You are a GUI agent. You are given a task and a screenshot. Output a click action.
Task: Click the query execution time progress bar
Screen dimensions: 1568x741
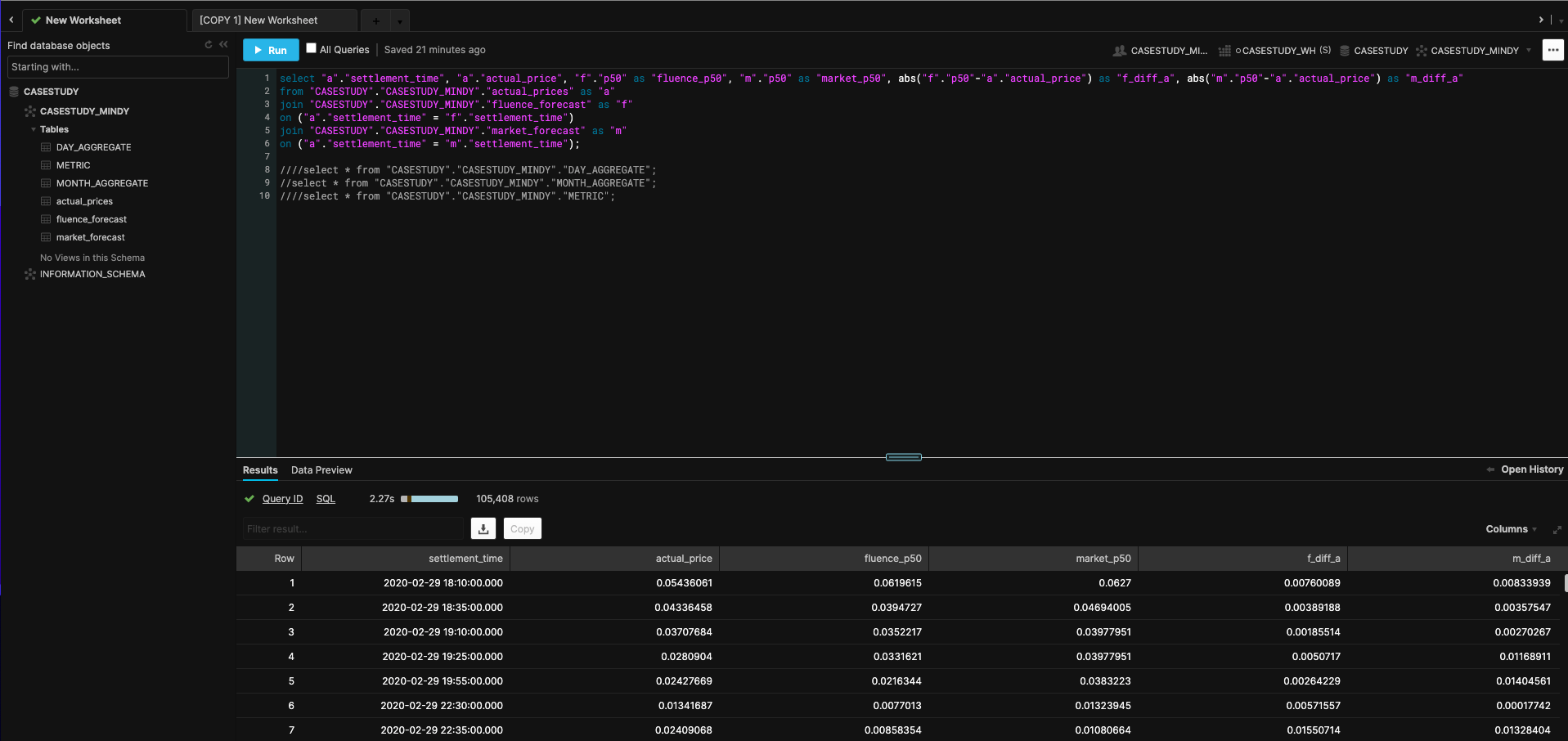(x=429, y=499)
